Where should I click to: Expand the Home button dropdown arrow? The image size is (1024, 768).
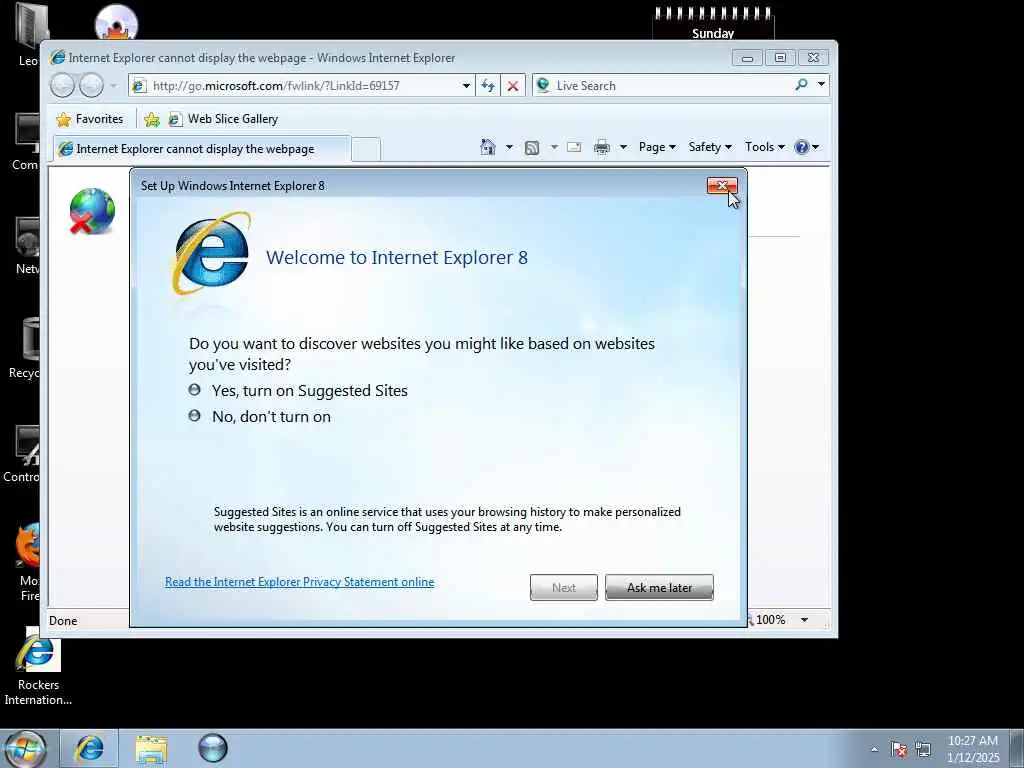[509, 147]
